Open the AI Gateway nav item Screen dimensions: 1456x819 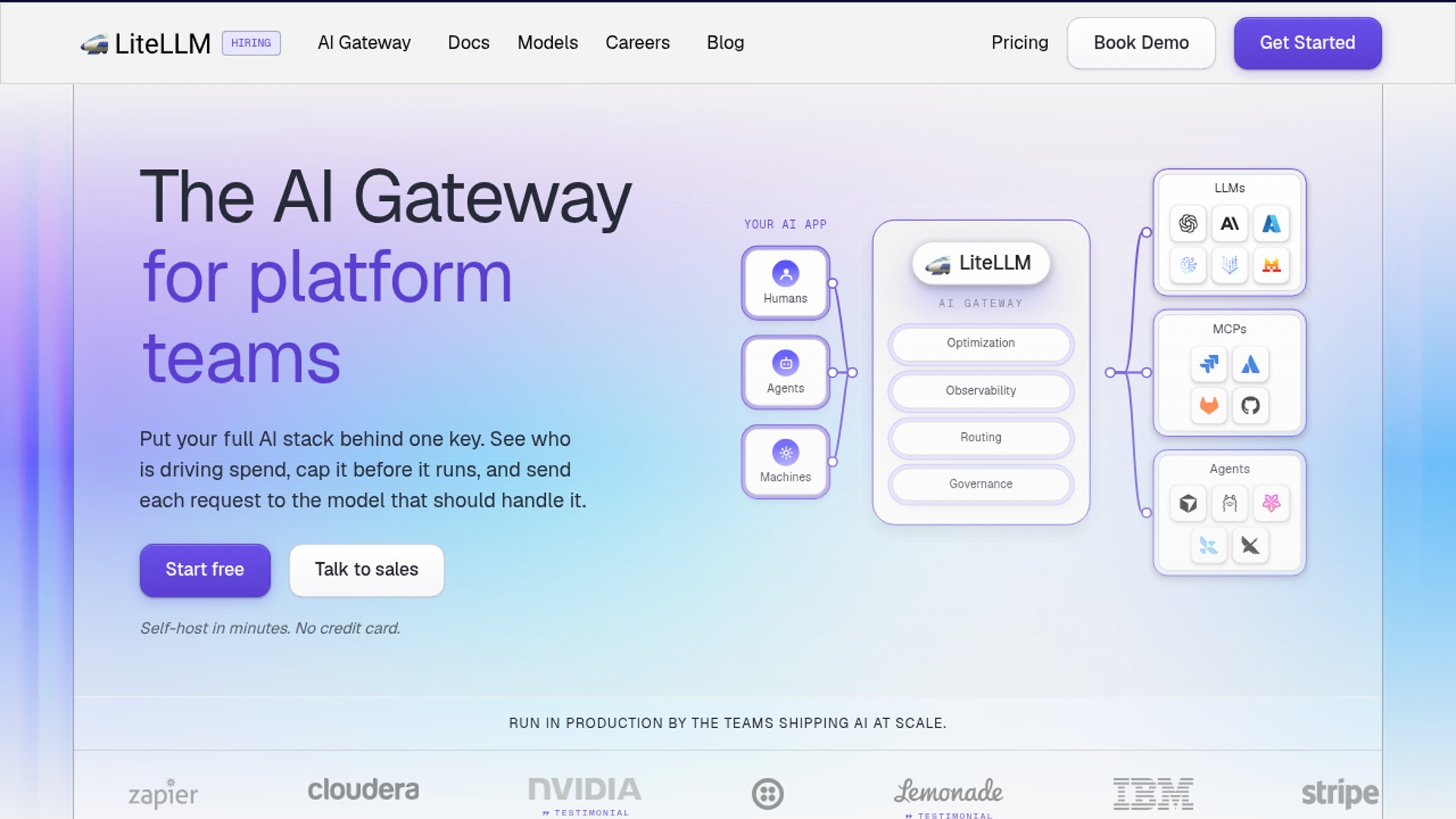(364, 43)
